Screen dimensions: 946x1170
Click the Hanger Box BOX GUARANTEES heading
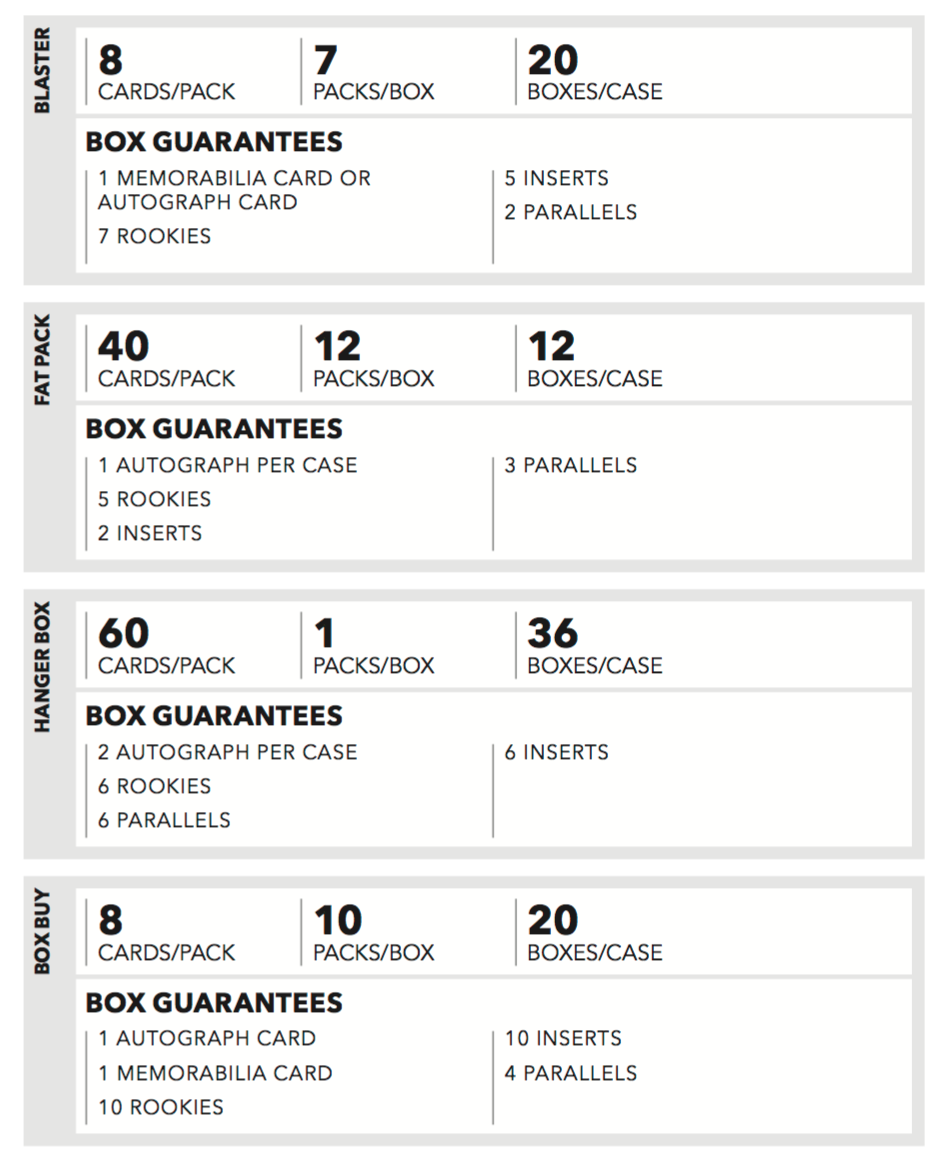pyautogui.click(x=214, y=716)
